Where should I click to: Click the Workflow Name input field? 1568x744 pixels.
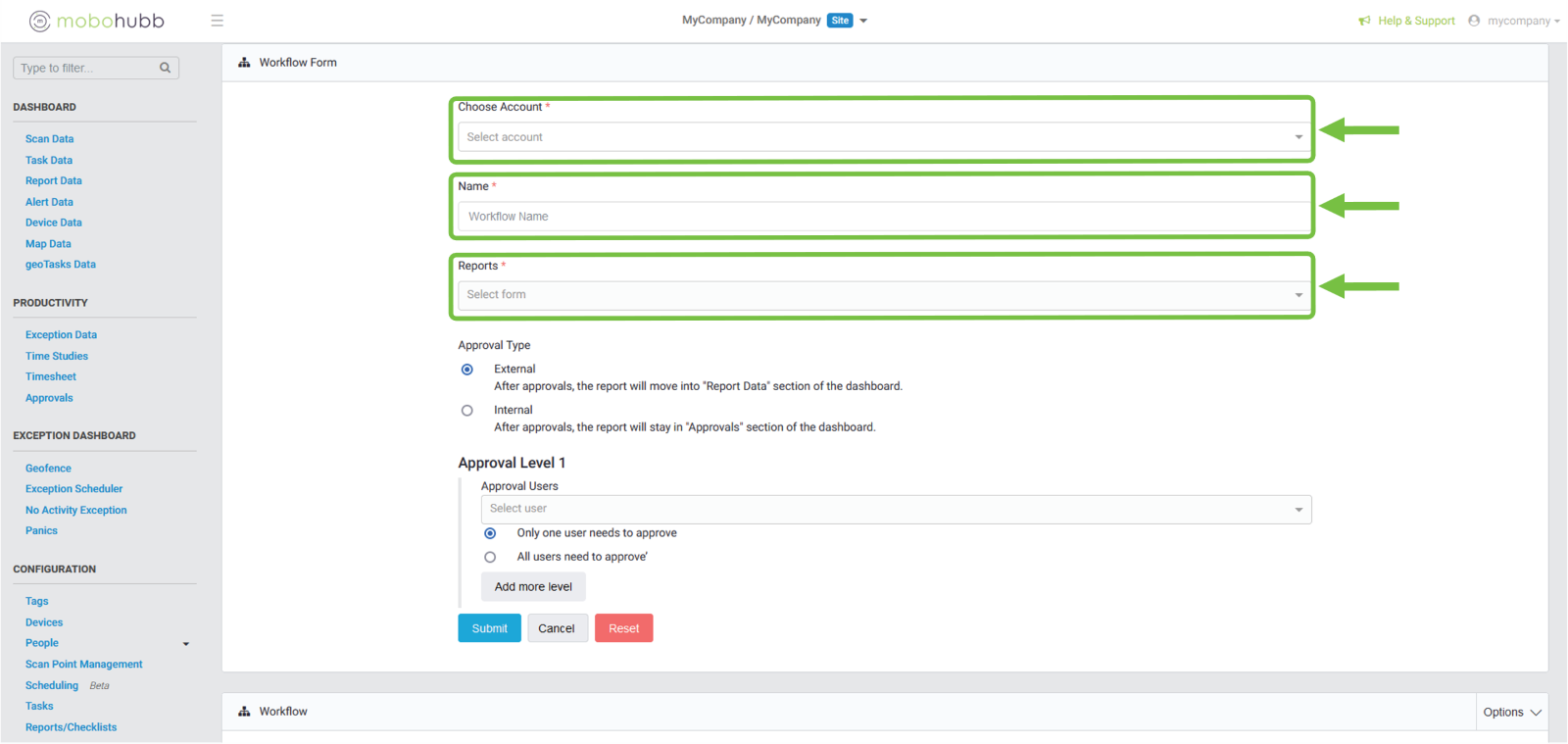pyautogui.click(x=882, y=217)
